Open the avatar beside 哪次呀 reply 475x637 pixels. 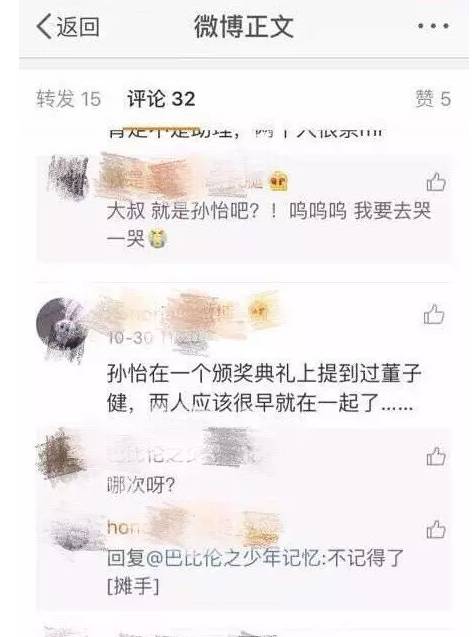(61, 457)
